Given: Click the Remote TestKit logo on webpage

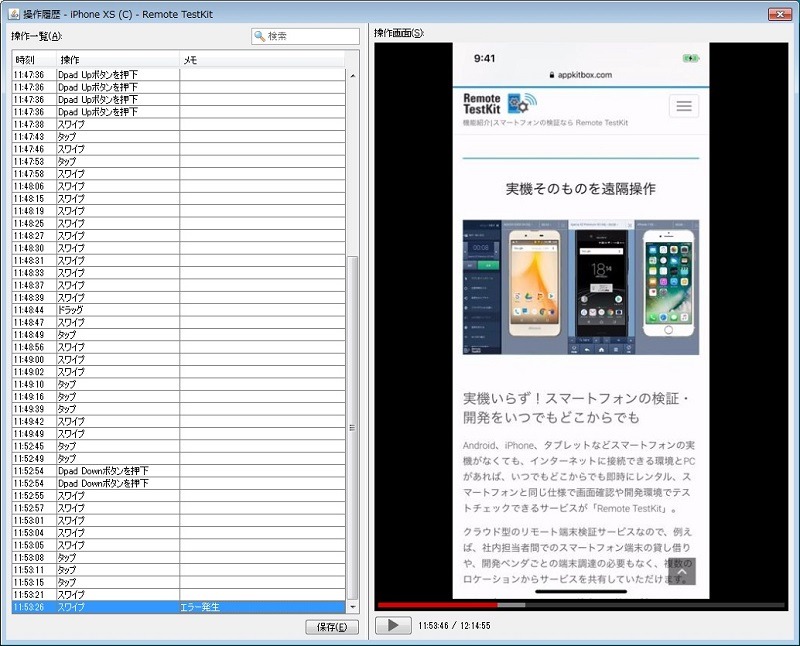Looking at the screenshot, I should 500,104.
